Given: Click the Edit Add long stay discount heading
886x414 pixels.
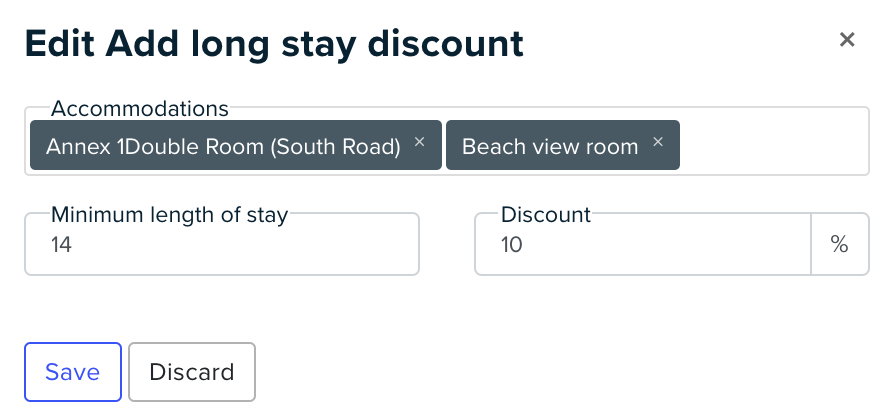Looking at the screenshot, I should coord(274,44).
